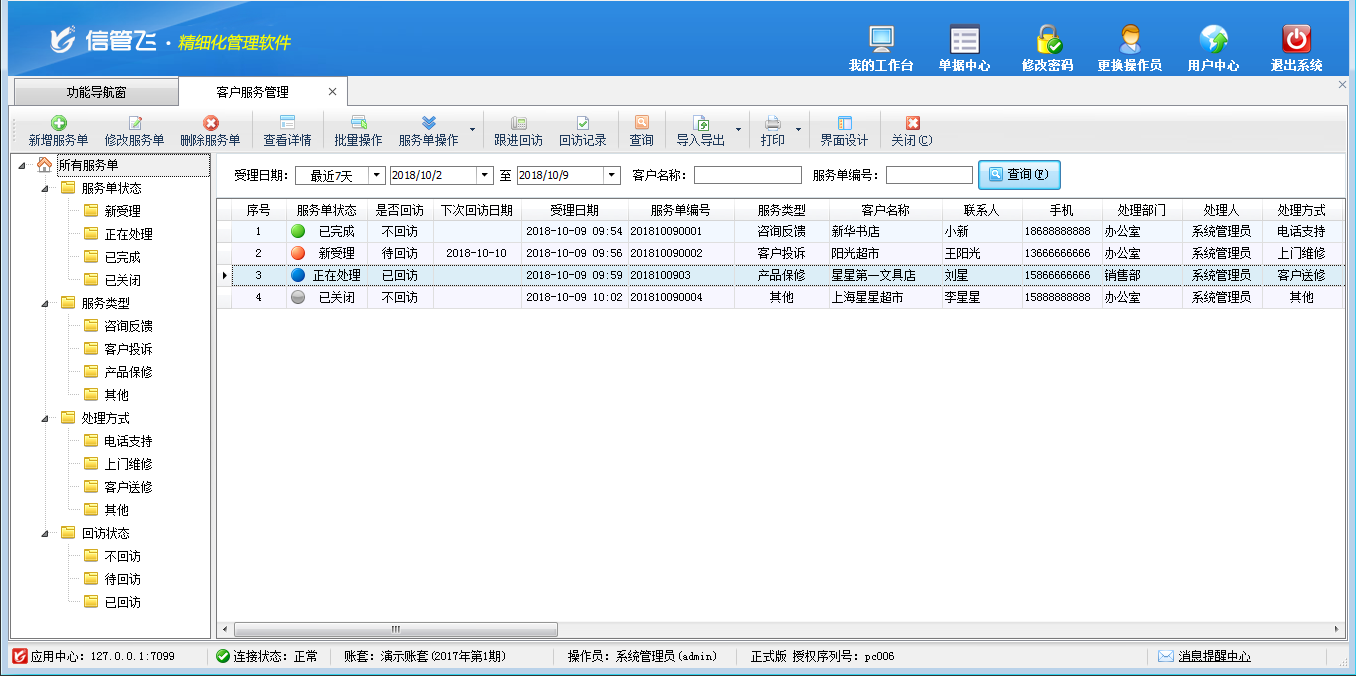Open the 界面设计 layout tool

pos(844,123)
